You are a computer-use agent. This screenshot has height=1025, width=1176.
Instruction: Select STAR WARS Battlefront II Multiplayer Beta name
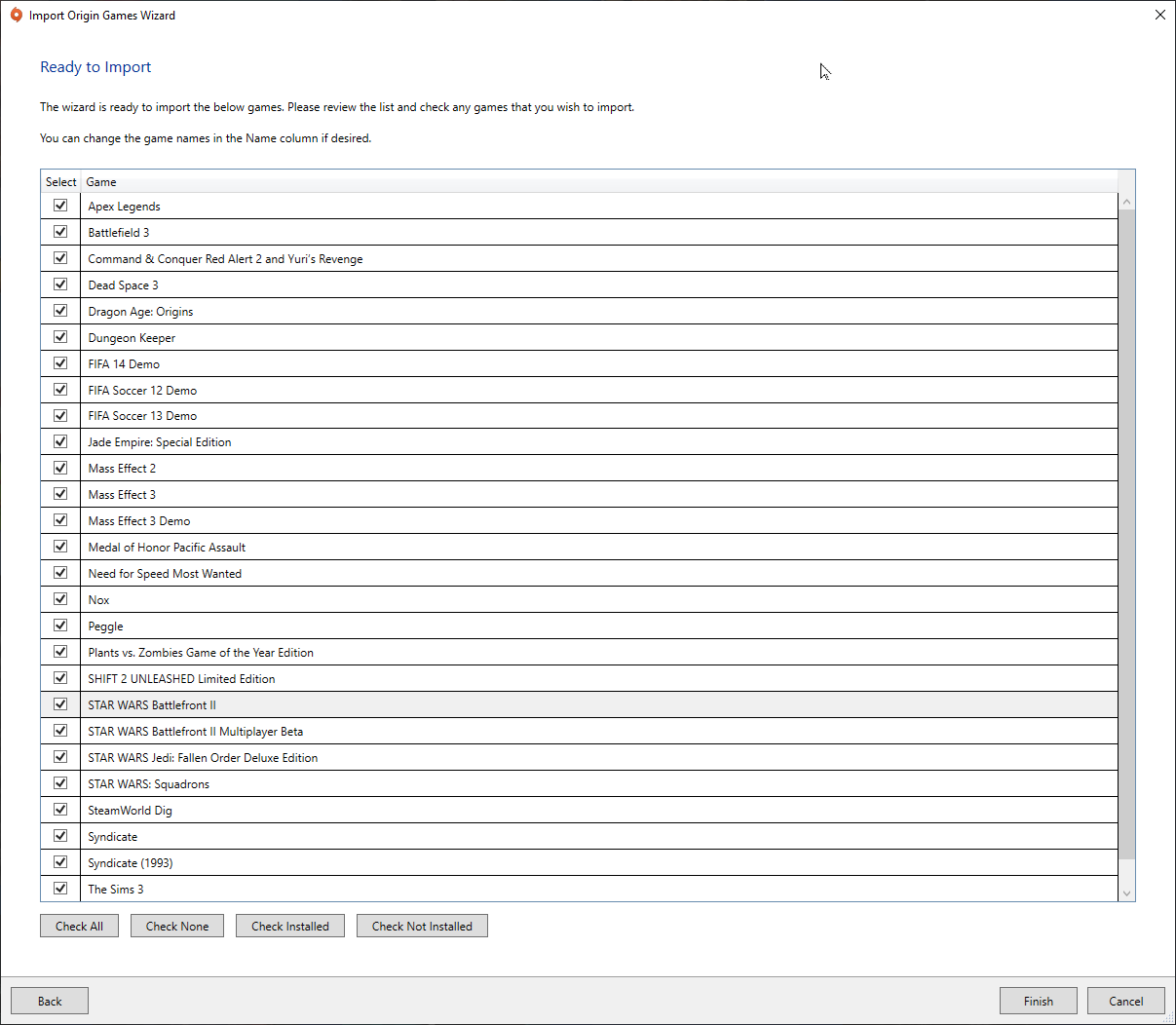coord(196,732)
